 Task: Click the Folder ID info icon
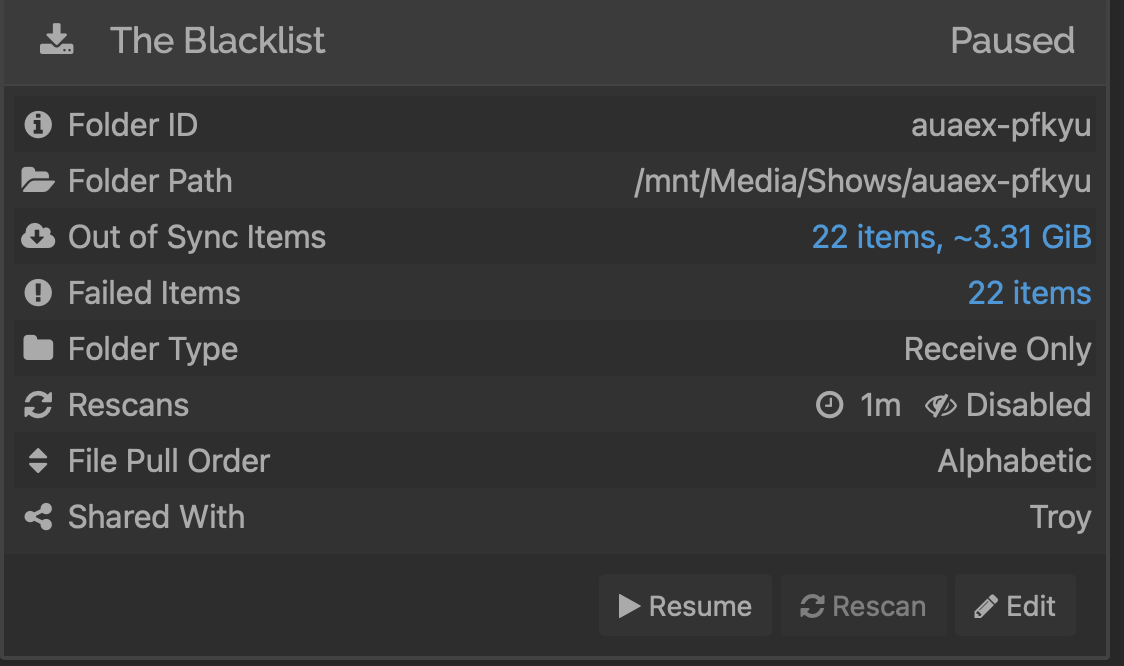point(38,125)
